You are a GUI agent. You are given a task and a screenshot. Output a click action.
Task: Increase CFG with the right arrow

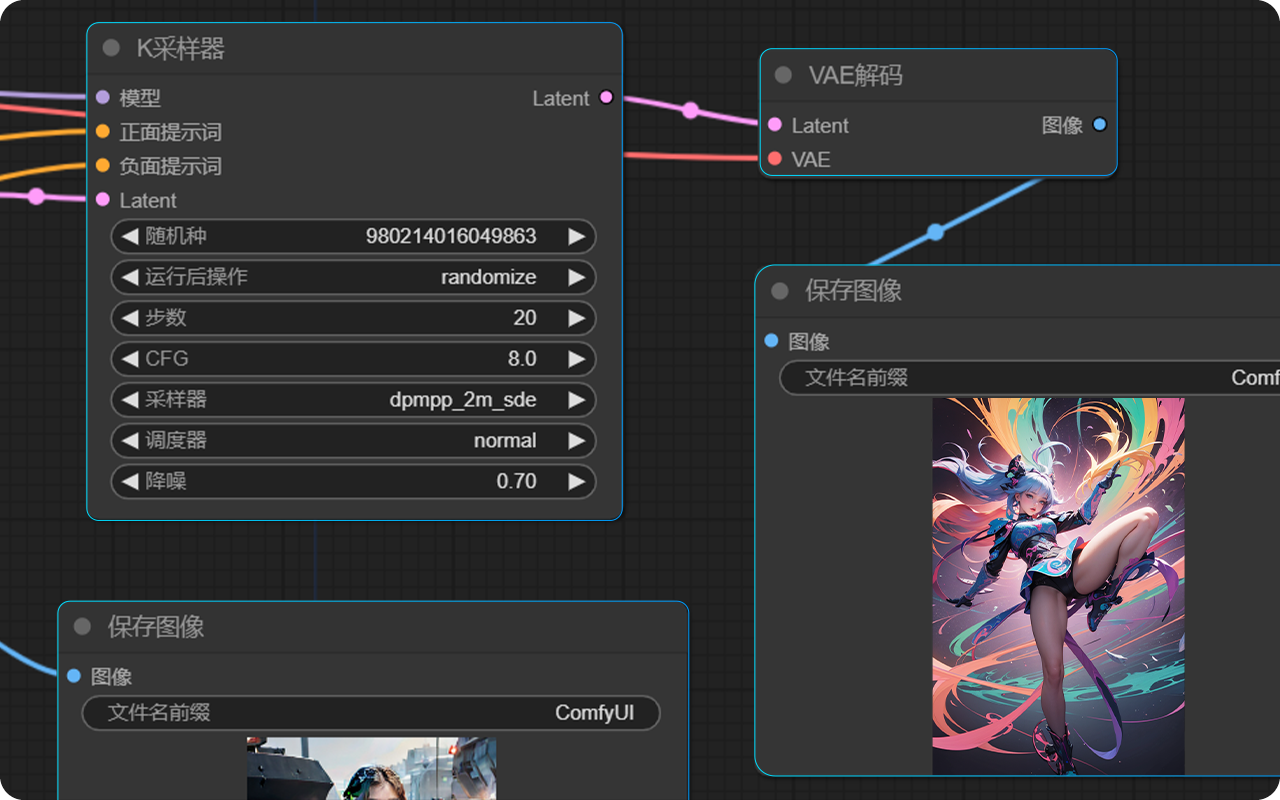pos(577,358)
